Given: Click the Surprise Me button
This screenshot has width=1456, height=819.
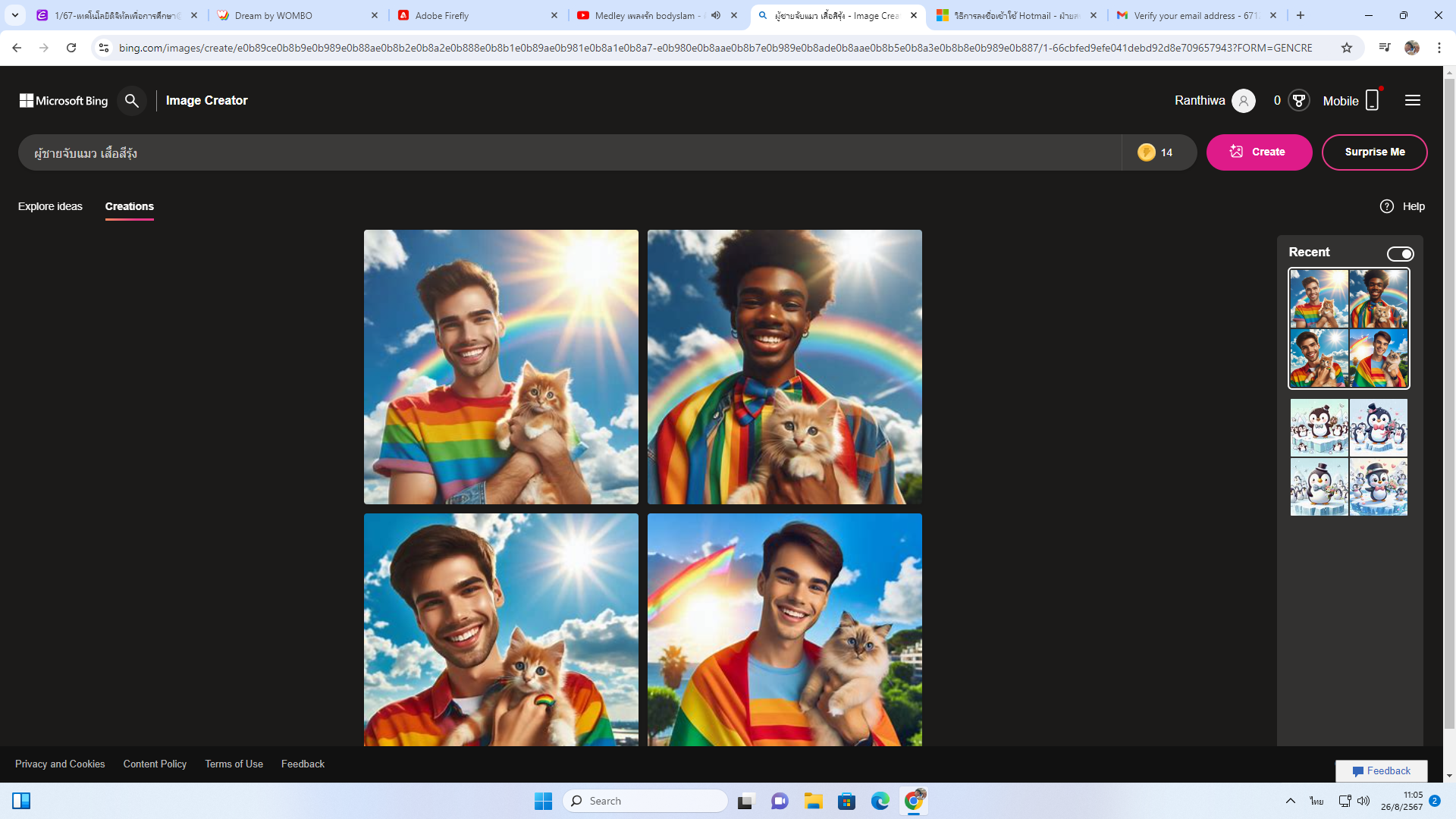Looking at the screenshot, I should pos(1374,152).
